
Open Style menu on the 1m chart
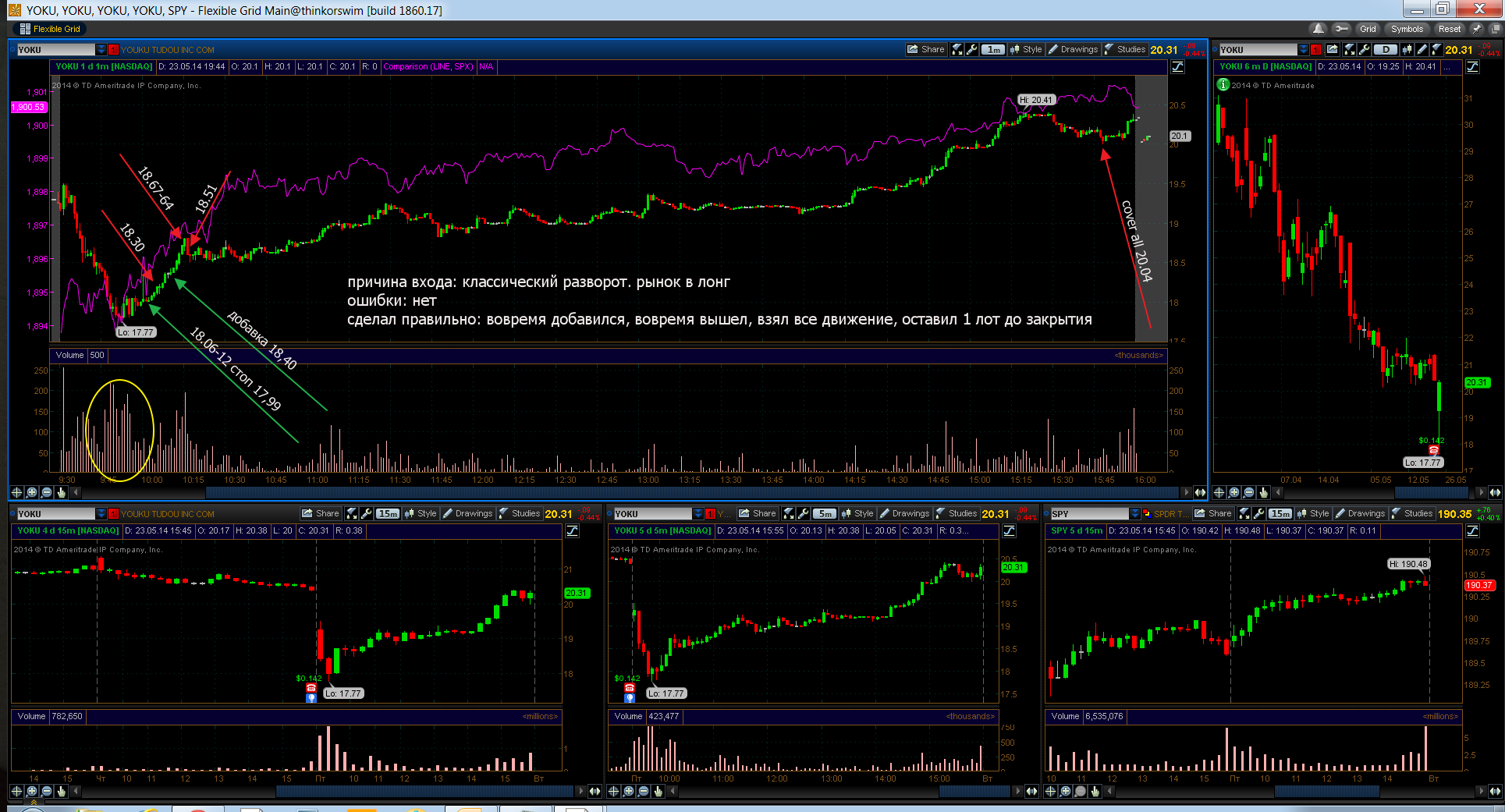[x=1026, y=49]
